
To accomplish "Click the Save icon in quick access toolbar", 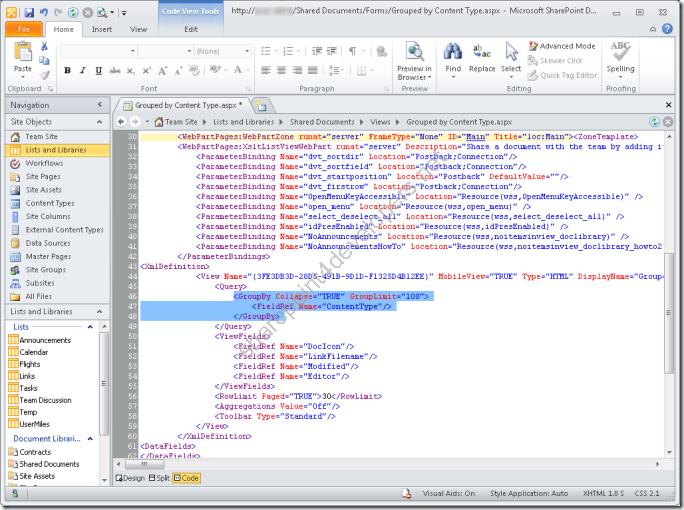I will click(x=29, y=13).
